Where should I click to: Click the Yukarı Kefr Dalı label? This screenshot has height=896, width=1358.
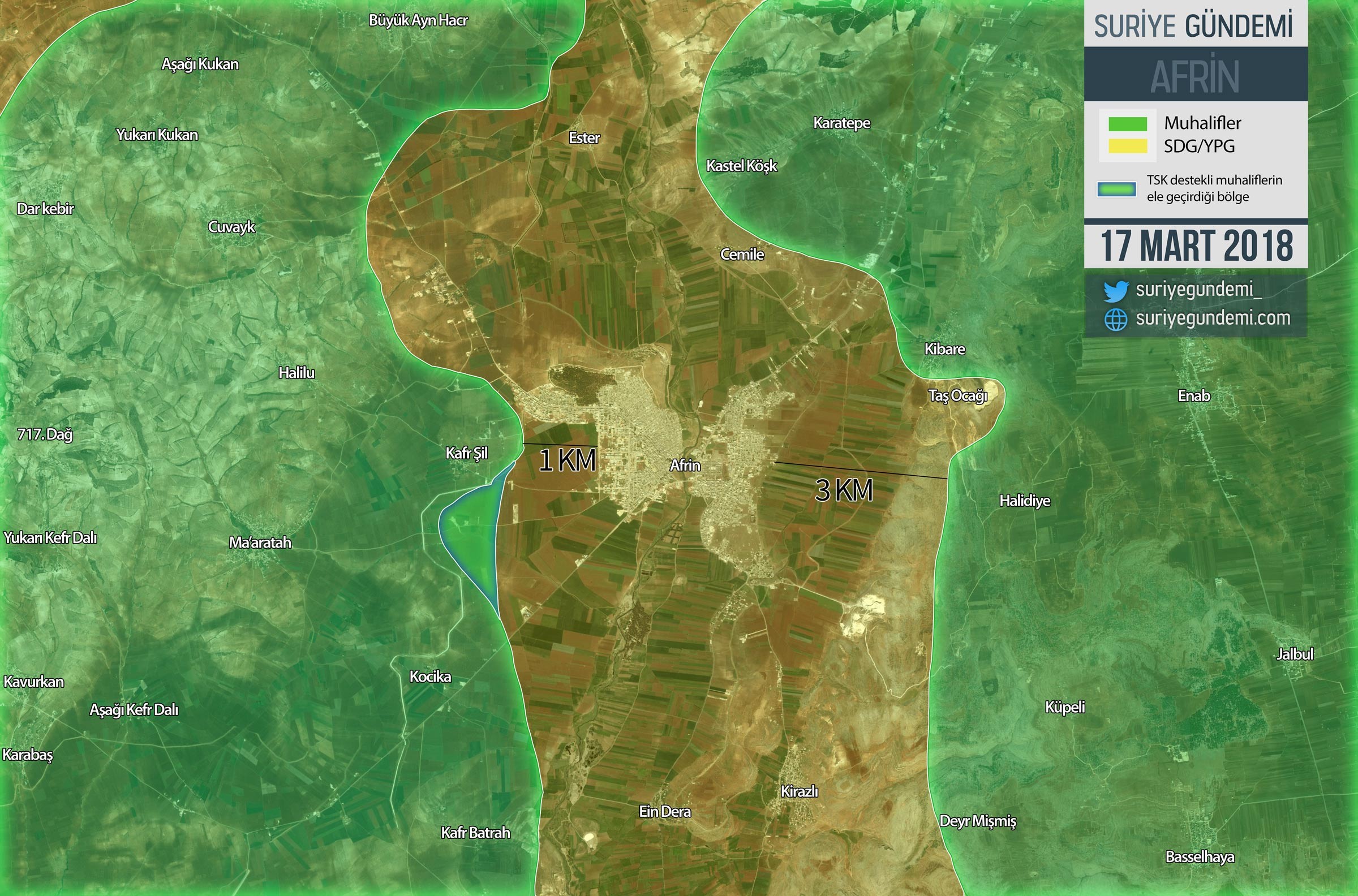coord(50,539)
